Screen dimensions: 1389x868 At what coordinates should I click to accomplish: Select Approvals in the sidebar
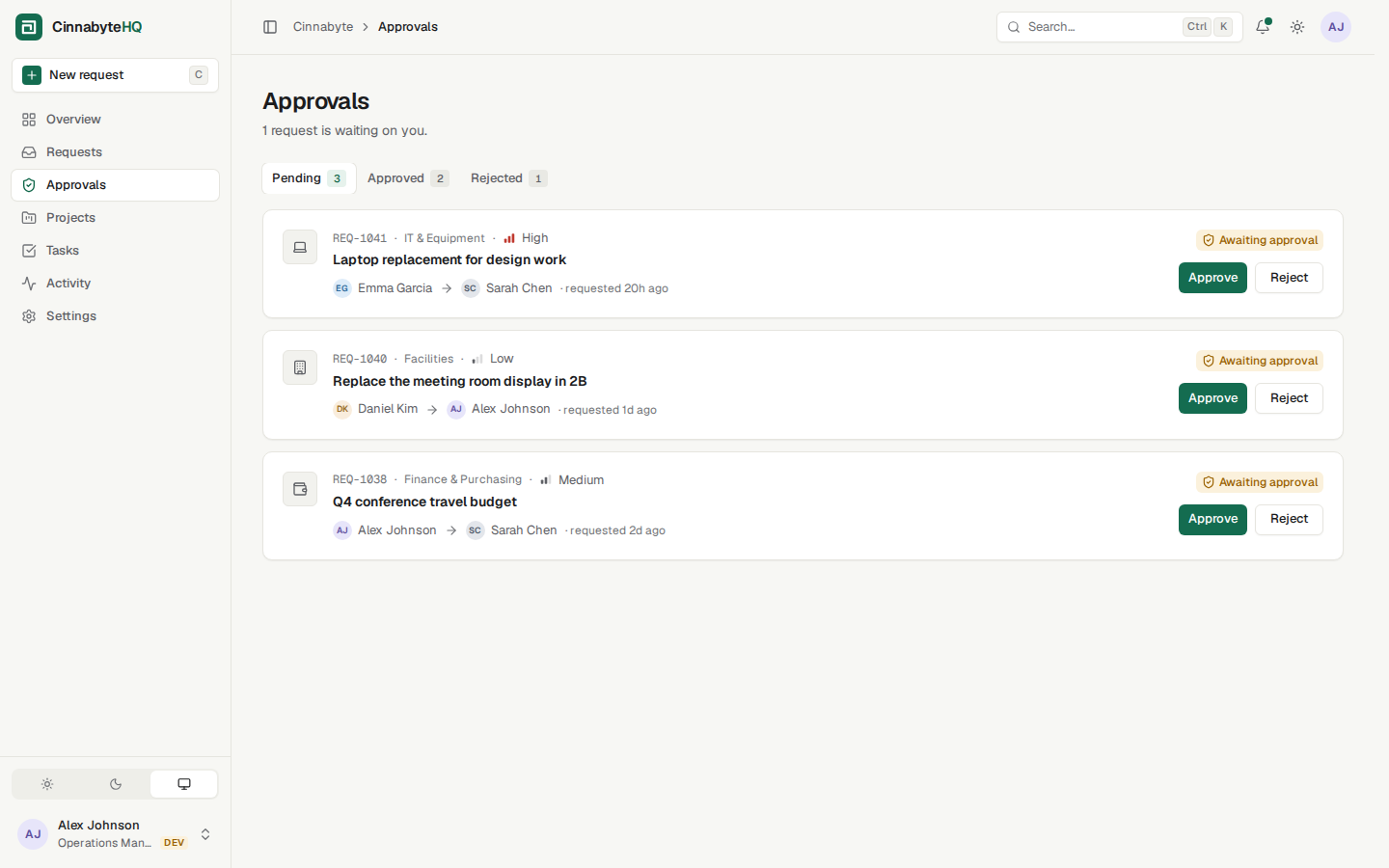coord(115,185)
